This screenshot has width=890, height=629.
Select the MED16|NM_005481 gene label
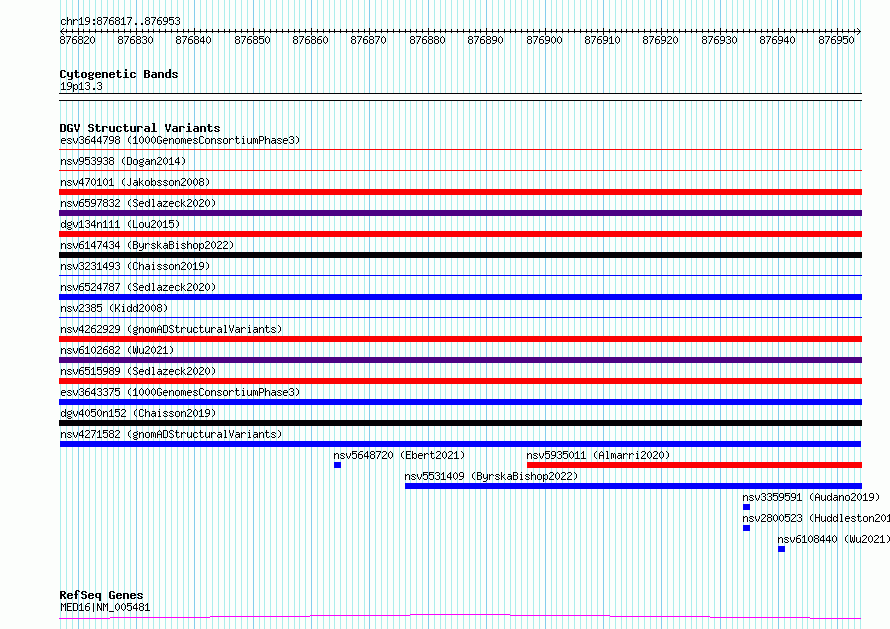[105, 607]
